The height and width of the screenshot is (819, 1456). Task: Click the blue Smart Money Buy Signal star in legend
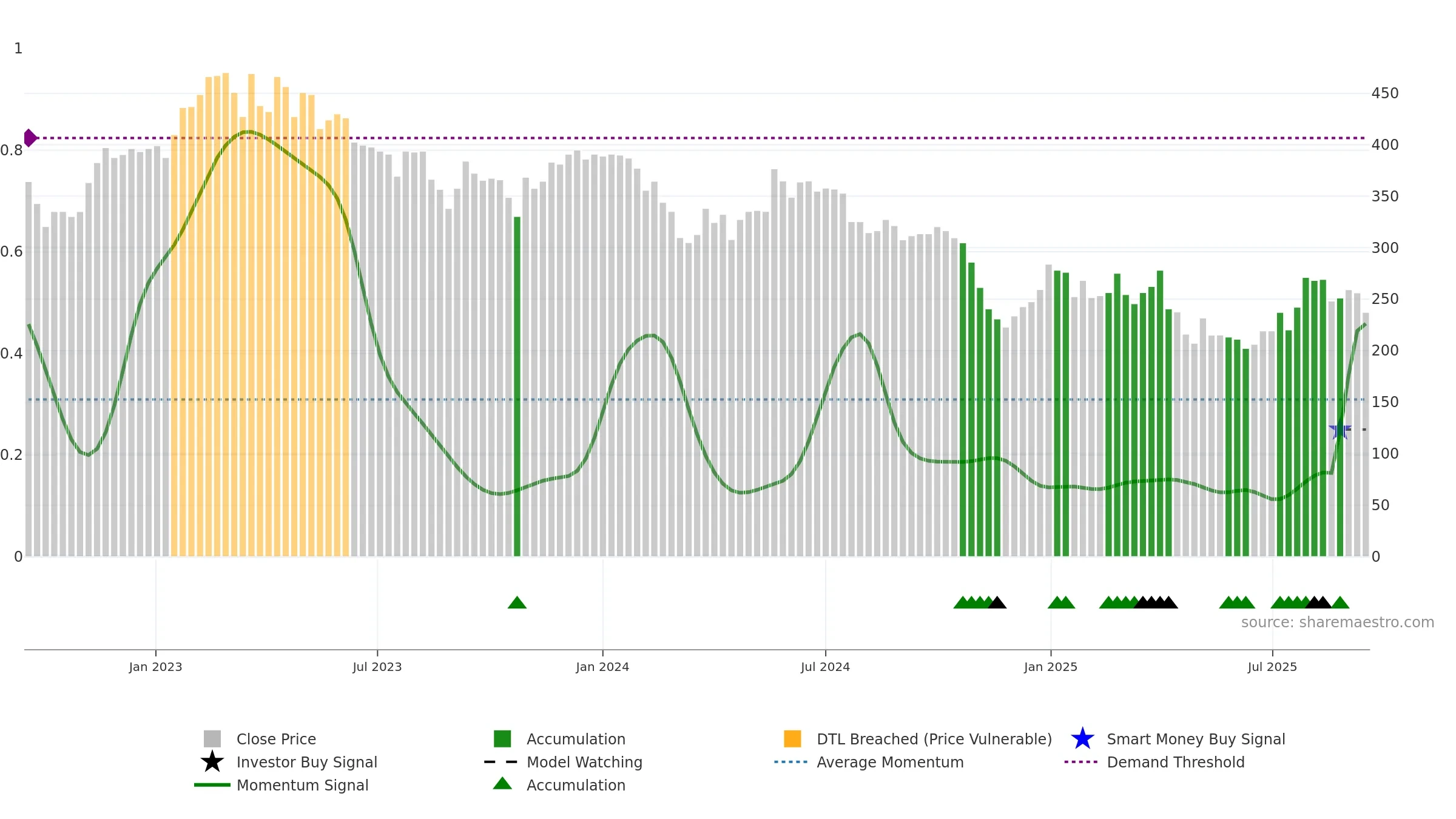(1082, 739)
